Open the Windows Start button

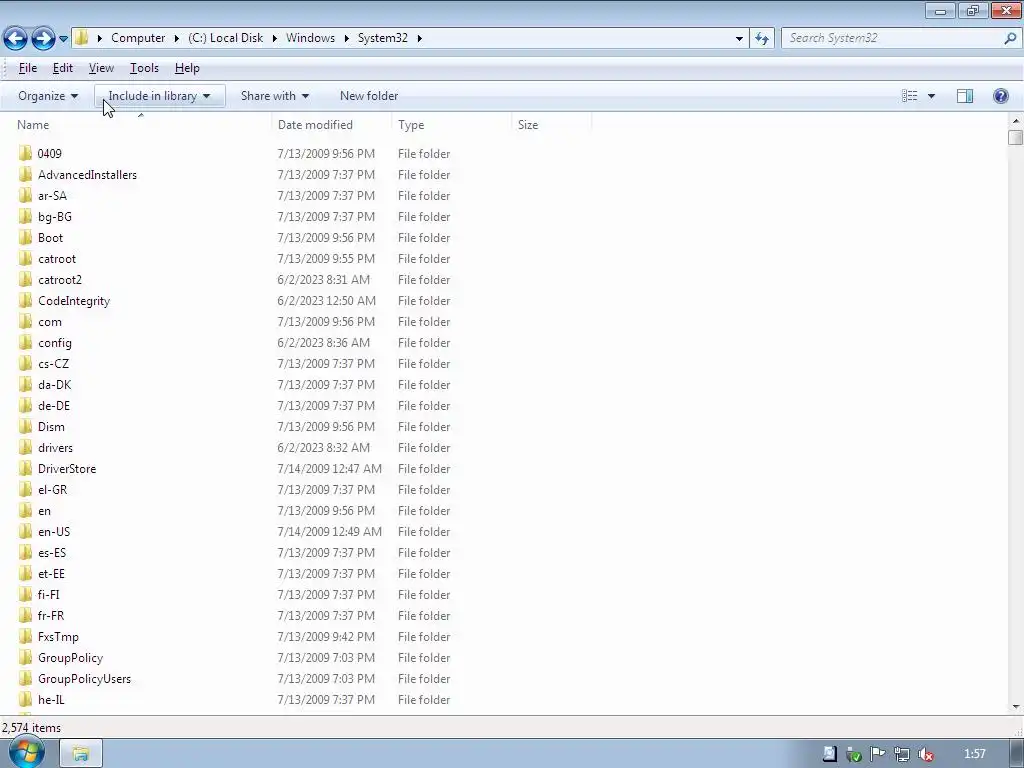coord(26,752)
